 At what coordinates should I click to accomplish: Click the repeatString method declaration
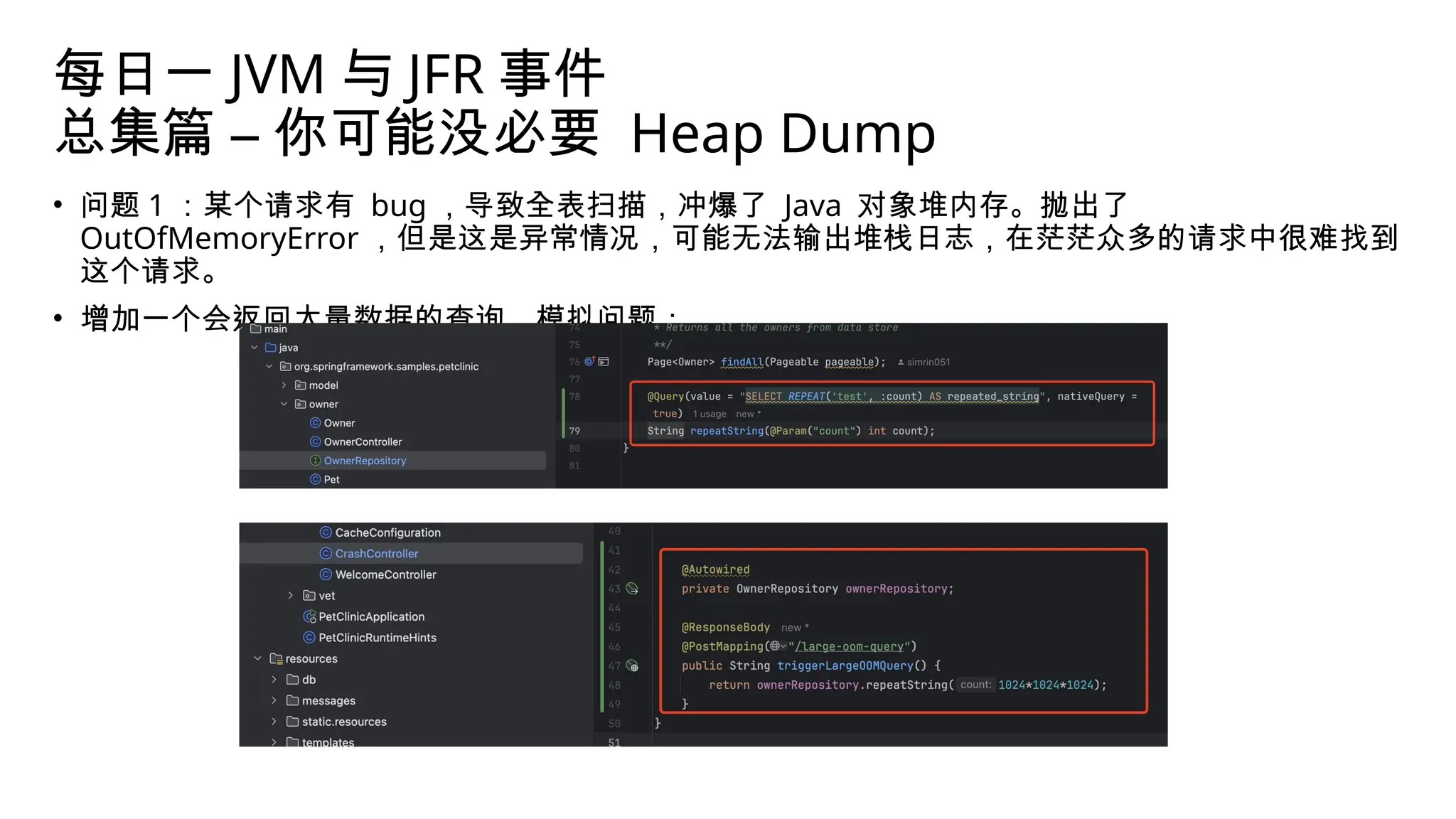pos(727,431)
